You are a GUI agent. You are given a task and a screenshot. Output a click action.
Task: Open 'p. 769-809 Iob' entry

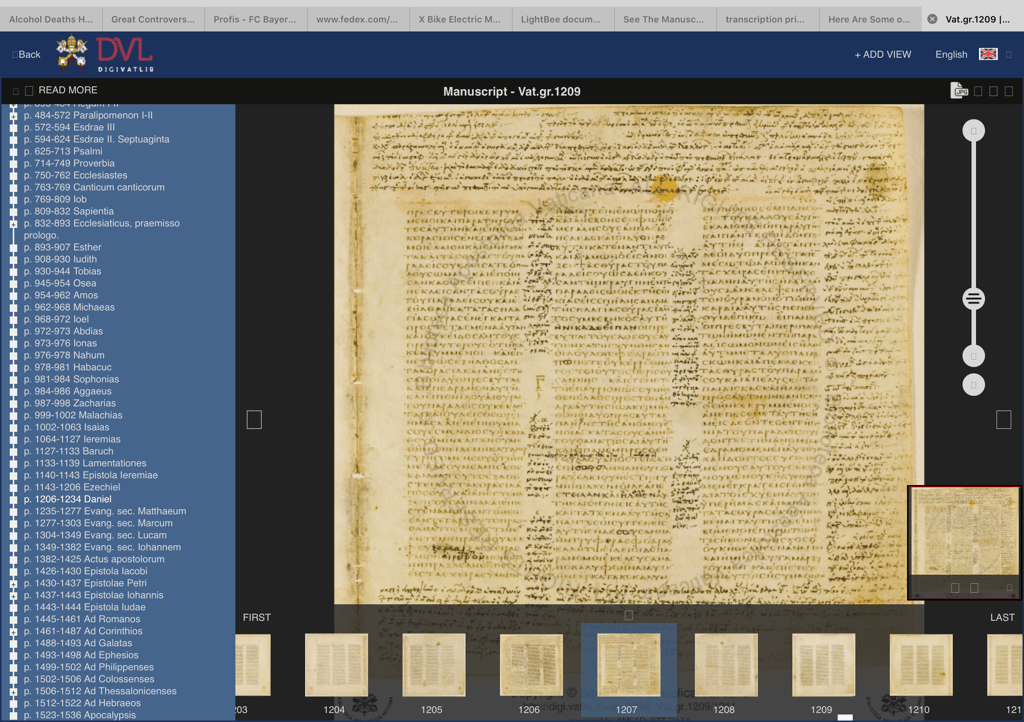pos(55,199)
